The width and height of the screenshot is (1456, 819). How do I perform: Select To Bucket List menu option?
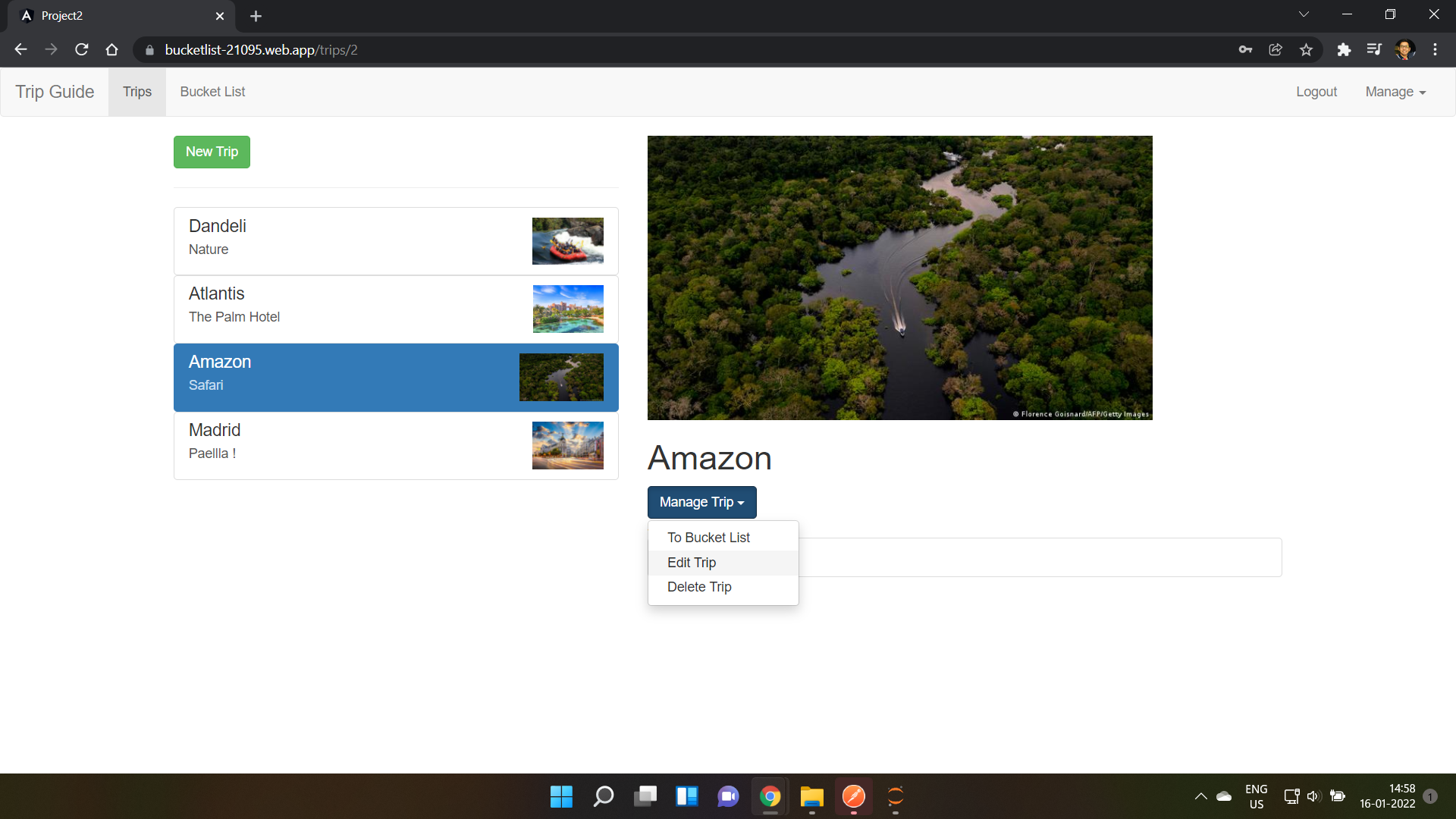[x=723, y=538]
